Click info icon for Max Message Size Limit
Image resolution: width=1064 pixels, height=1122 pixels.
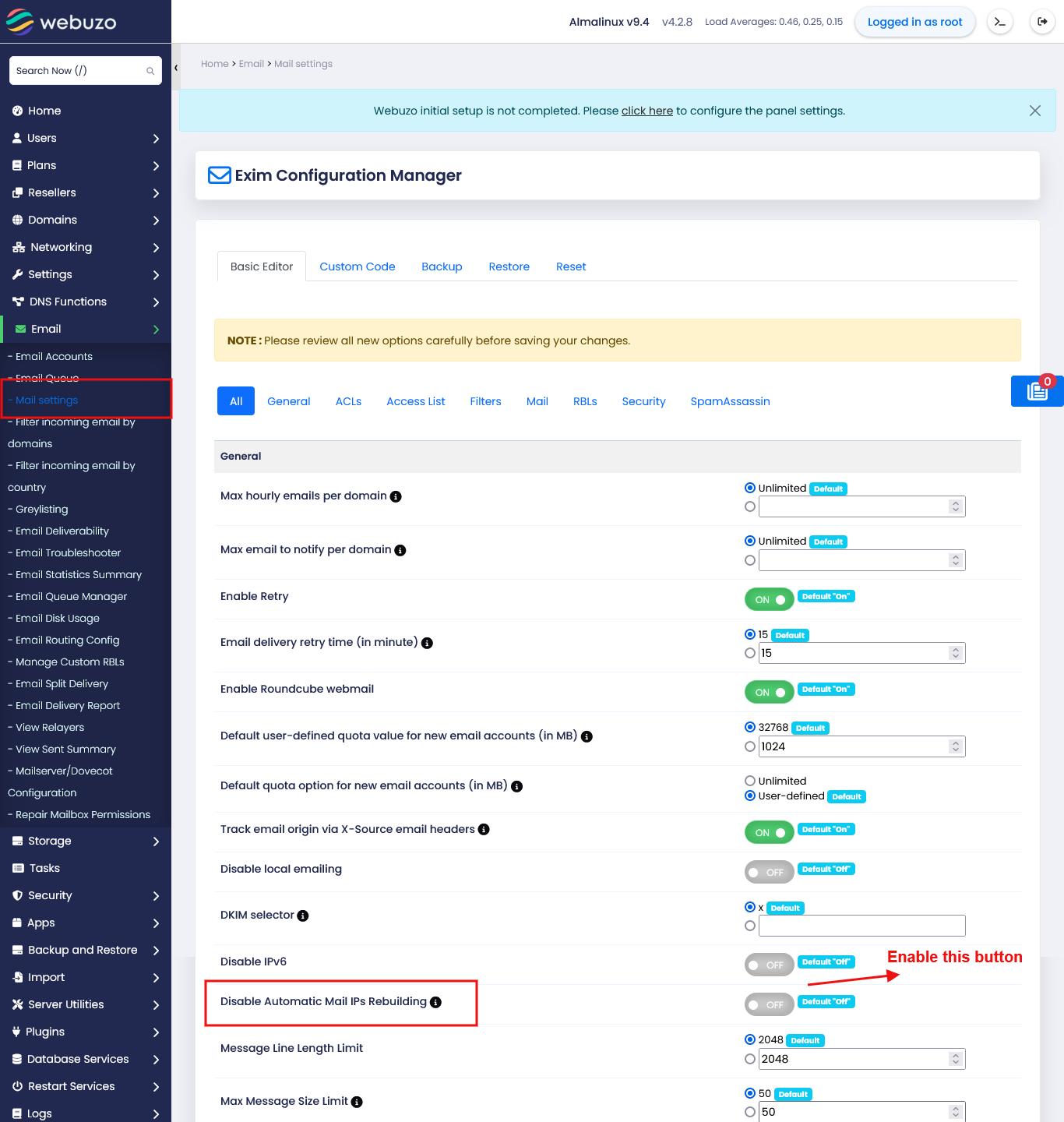click(x=357, y=1102)
